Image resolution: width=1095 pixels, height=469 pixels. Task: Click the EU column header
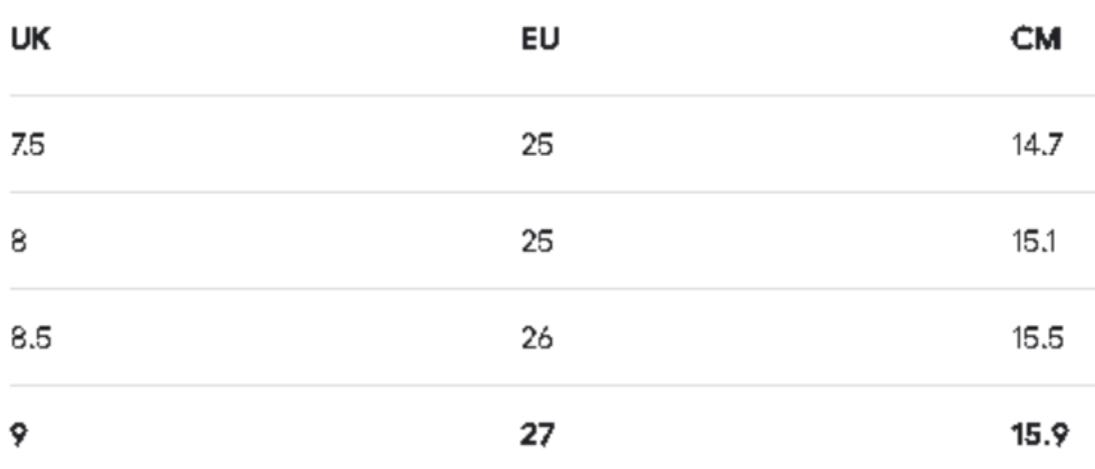[x=540, y=41]
